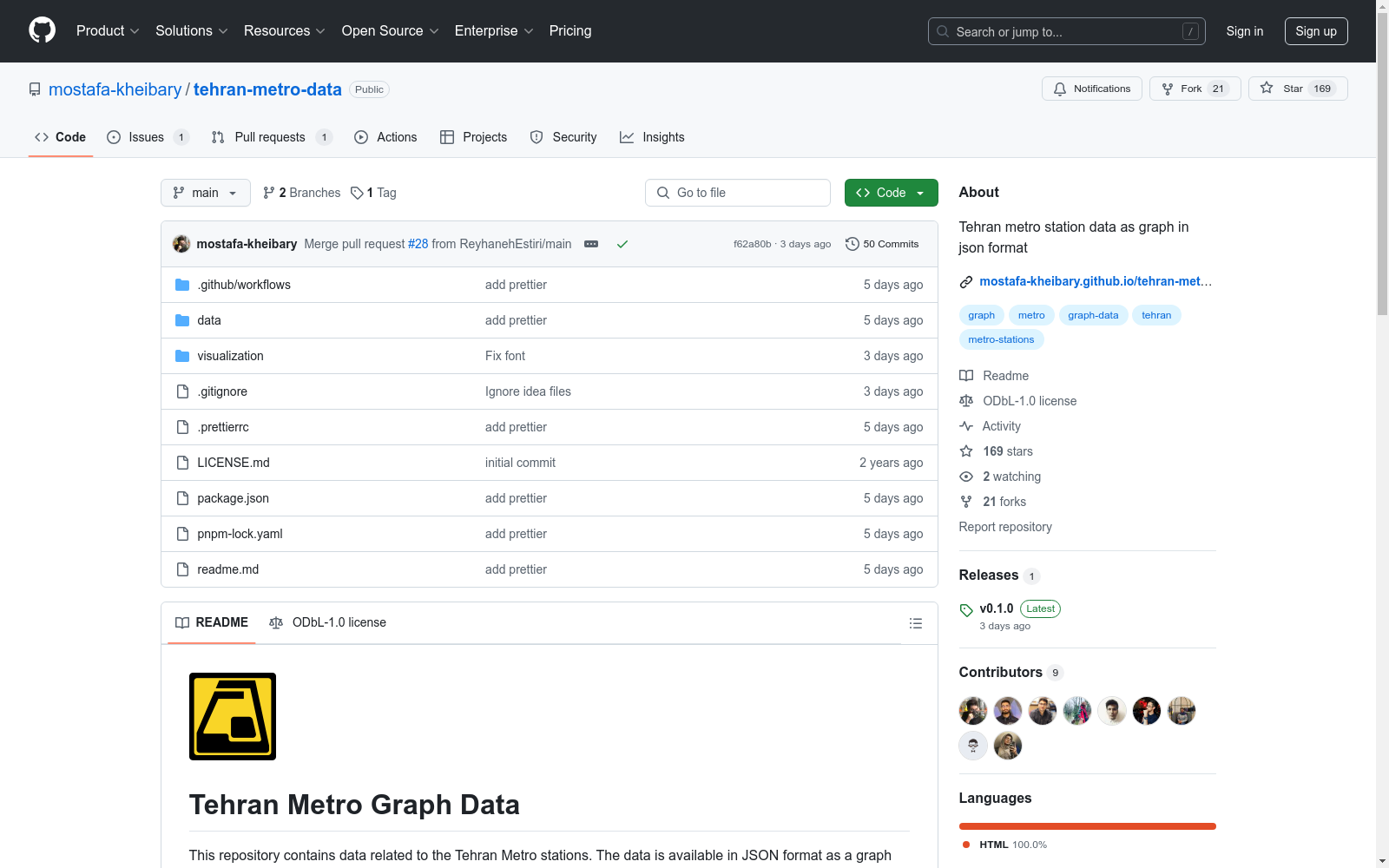Expand the Open Source menu
This screenshot has height=868, width=1389.
(x=391, y=31)
